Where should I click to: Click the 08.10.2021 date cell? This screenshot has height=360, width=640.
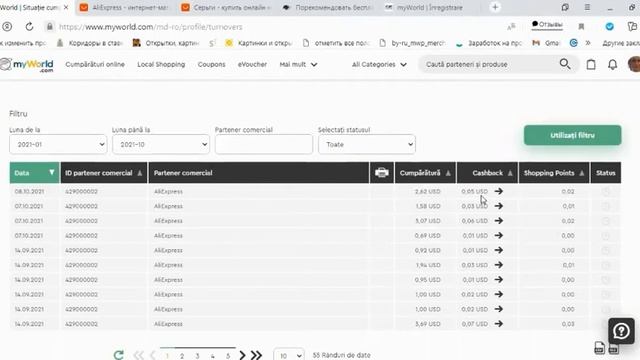coord(29,191)
